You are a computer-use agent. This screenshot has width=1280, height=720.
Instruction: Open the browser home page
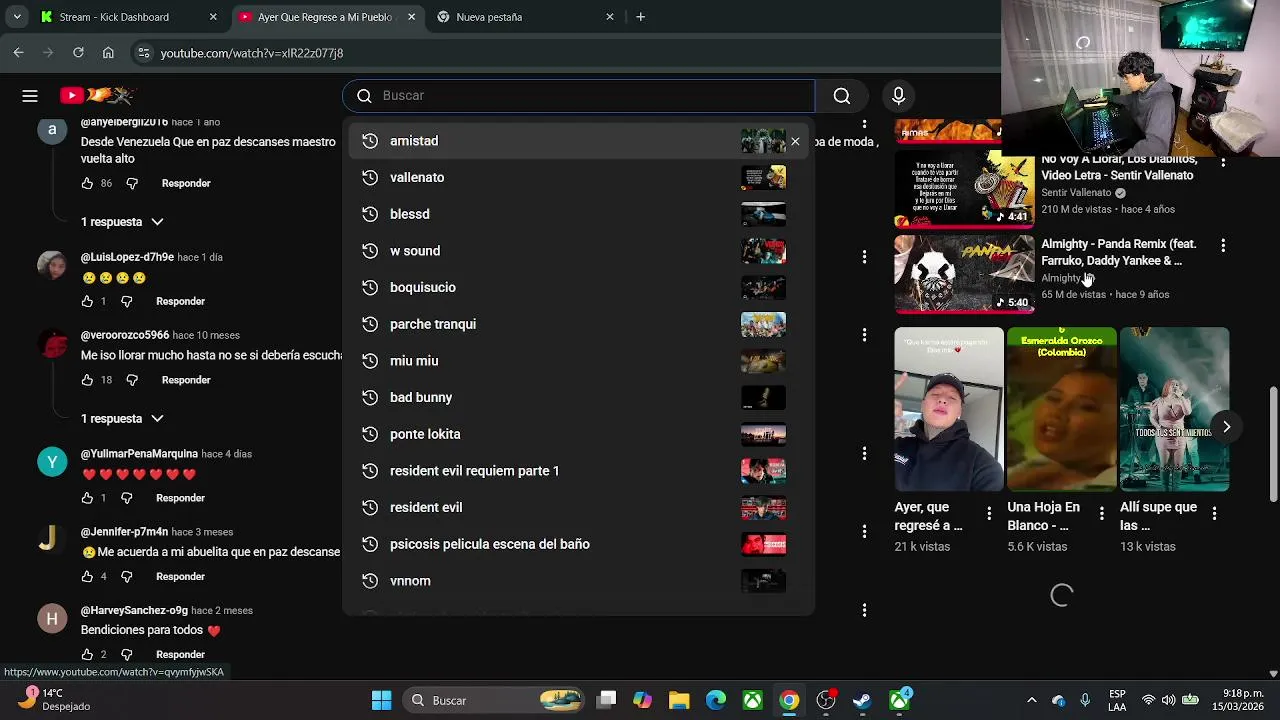click(108, 53)
